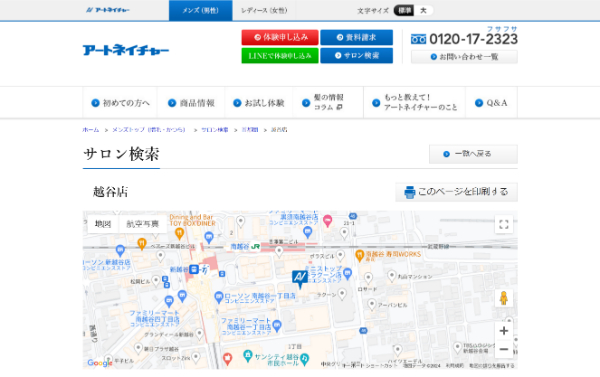Viewport: 600px width, 377px height.
Task: Open the メンズ (男性) tab
Action: pyautogui.click(x=201, y=10)
